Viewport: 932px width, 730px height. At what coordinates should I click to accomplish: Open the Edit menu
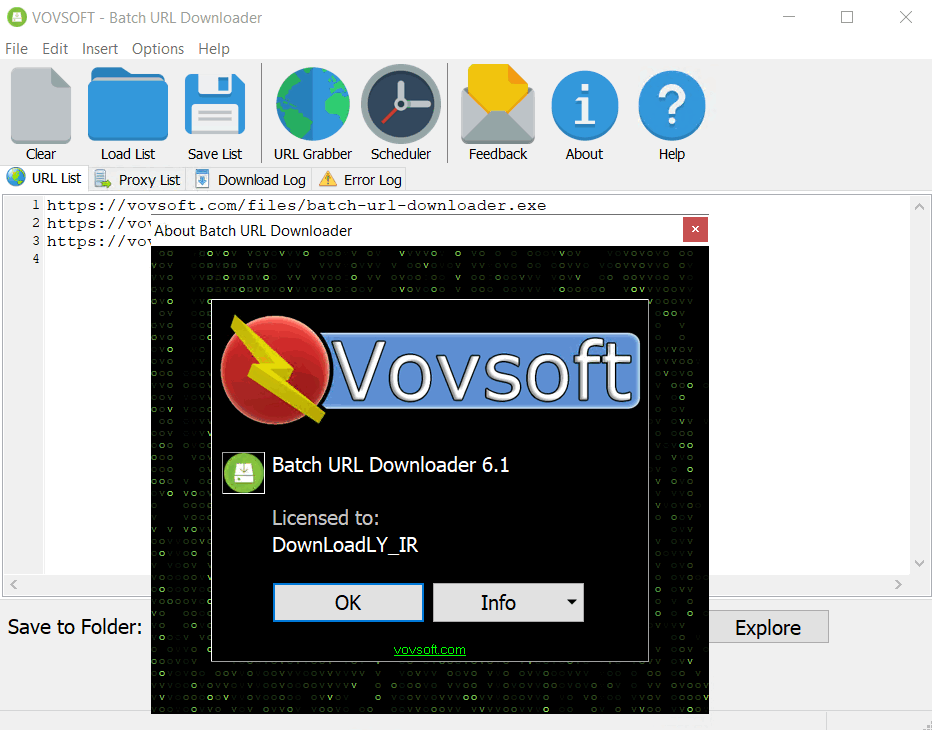pyautogui.click(x=55, y=49)
